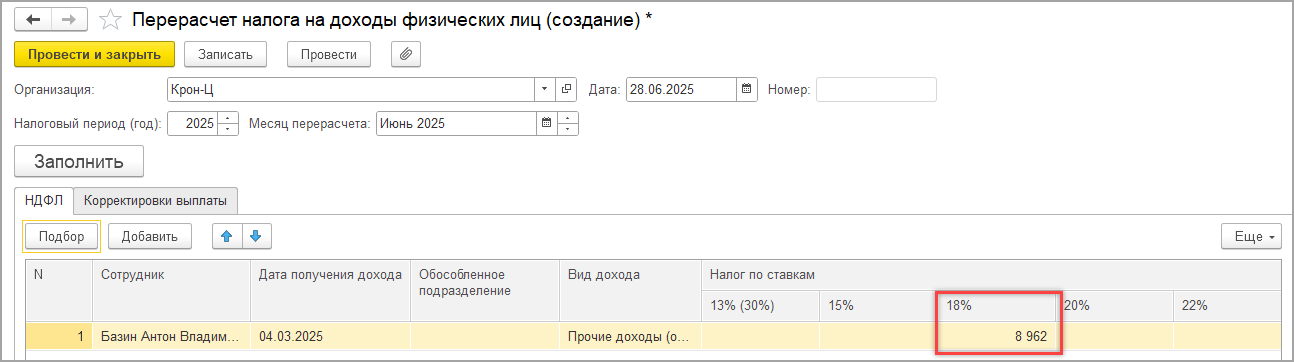Change Месяц перерасчета with spinner arrows
Image resolution: width=1294 pixels, height=362 pixels.
[x=568, y=124]
